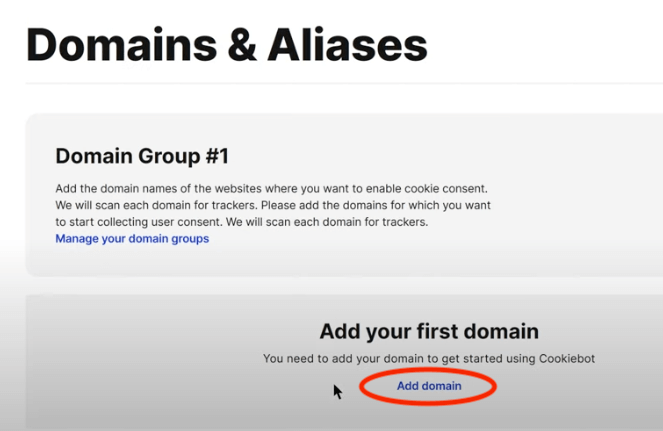The image size is (663, 431).
Task: Click the #1 in Domain Group heading
Action: [217, 156]
